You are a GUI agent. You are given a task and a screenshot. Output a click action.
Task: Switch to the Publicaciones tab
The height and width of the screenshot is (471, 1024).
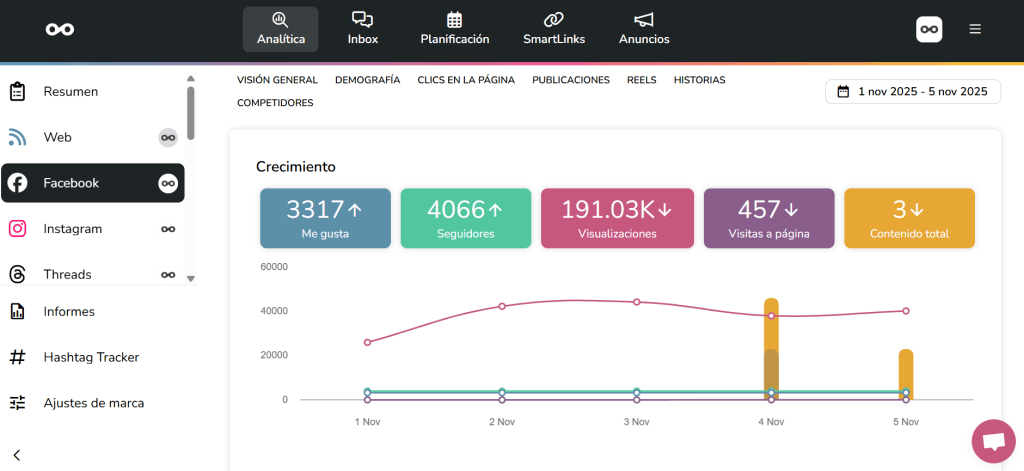coord(570,80)
